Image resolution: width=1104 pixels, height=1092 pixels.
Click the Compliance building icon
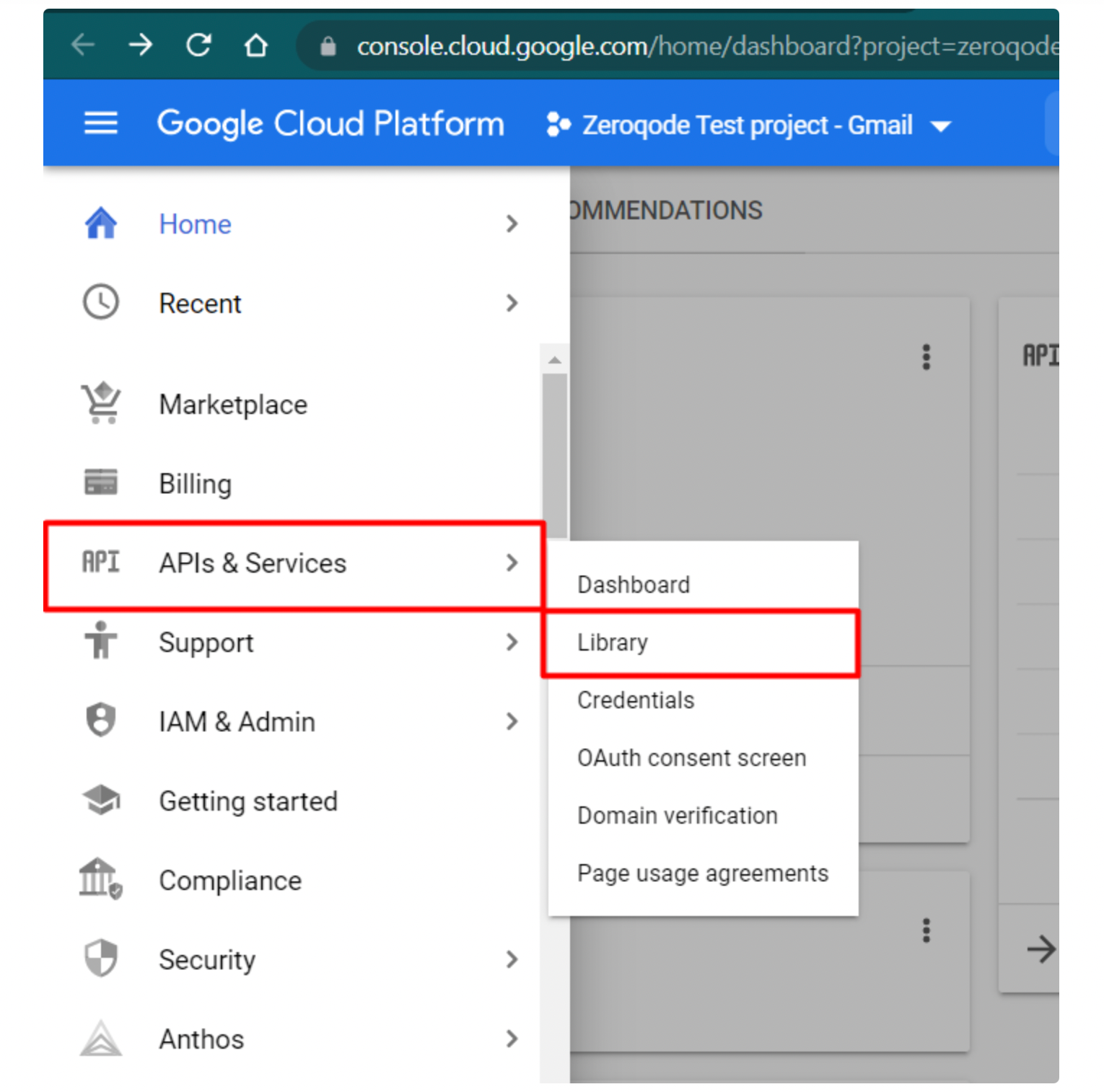pyautogui.click(x=100, y=879)
